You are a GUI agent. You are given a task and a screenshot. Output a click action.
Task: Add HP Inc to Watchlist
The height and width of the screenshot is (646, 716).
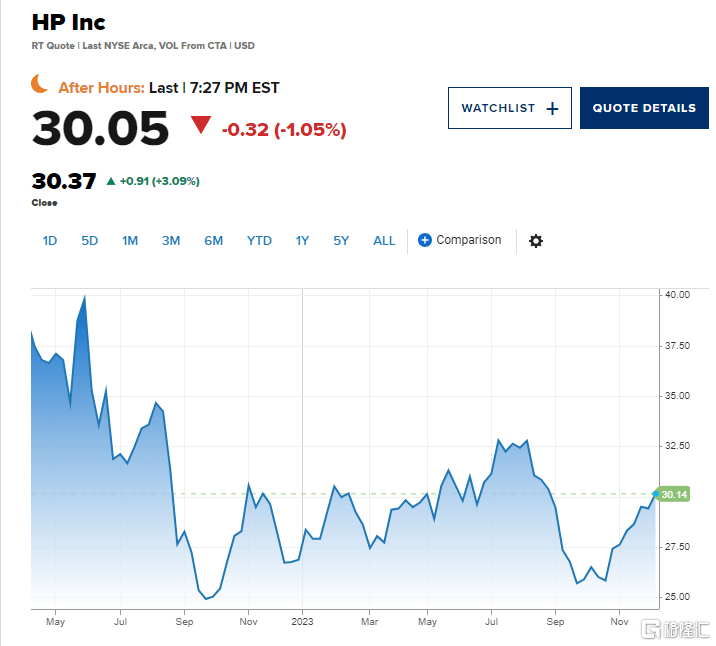click(510, 108)
